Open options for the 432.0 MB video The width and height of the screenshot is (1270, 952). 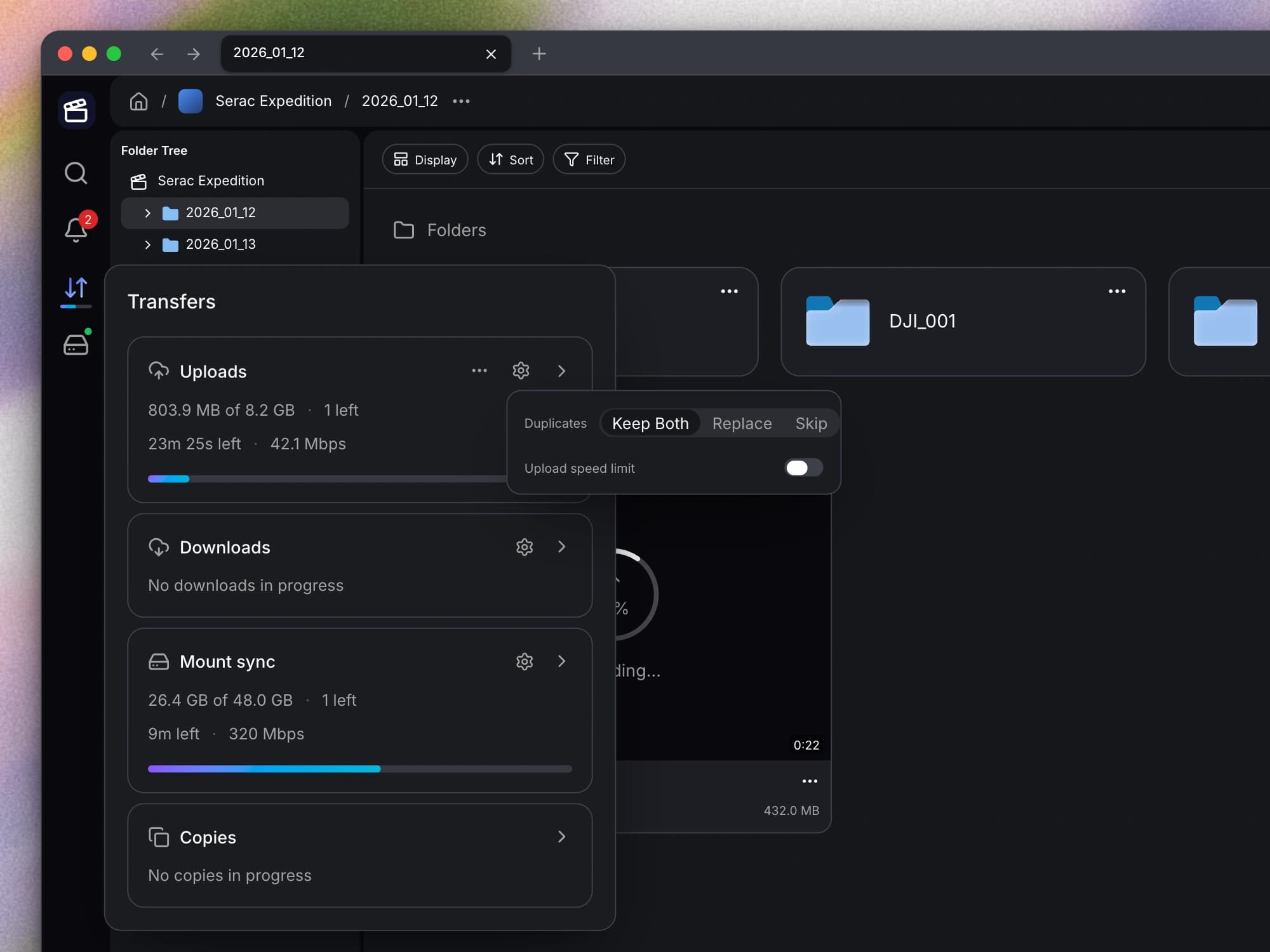click(x=810, y=781)
